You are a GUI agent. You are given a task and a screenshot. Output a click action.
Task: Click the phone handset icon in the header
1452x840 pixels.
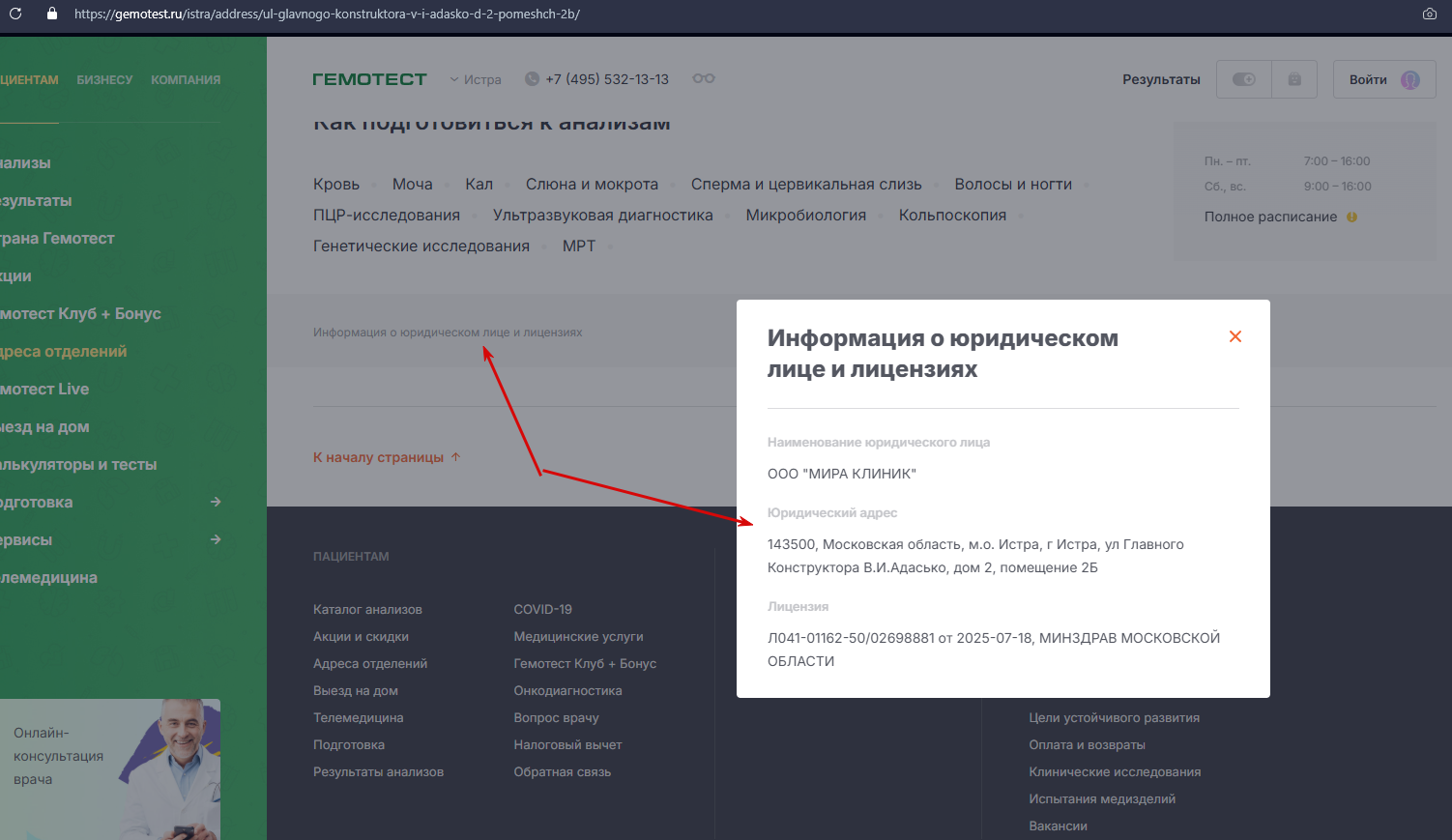(532, 79)
